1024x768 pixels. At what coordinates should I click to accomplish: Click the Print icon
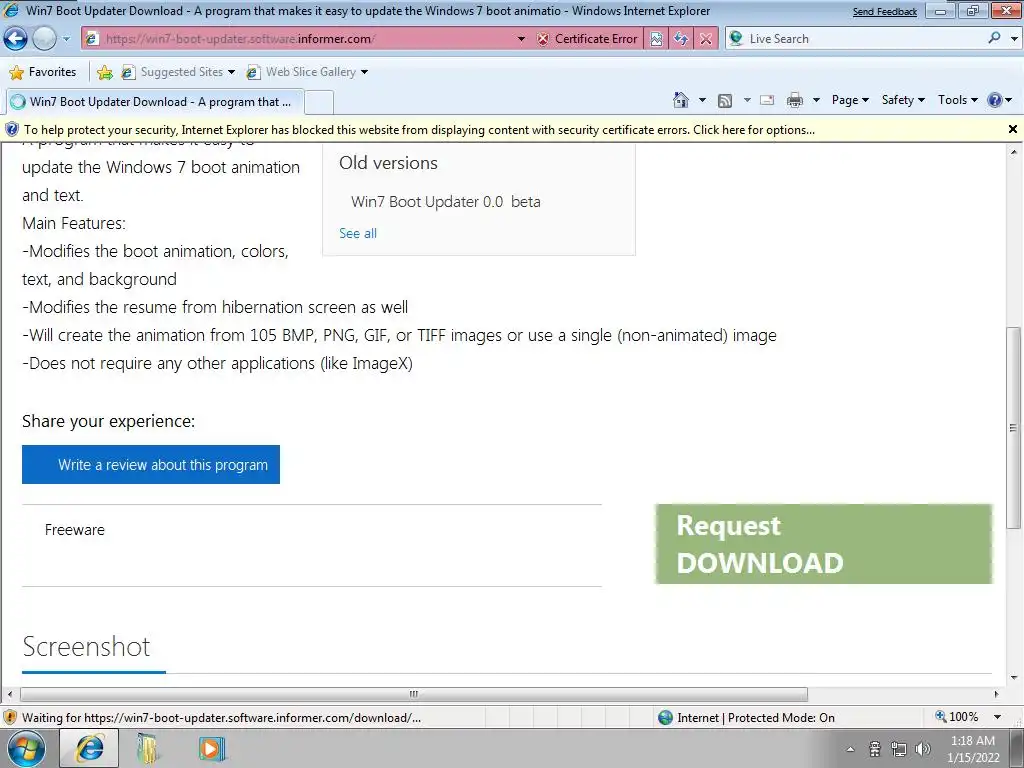(795, 100)
